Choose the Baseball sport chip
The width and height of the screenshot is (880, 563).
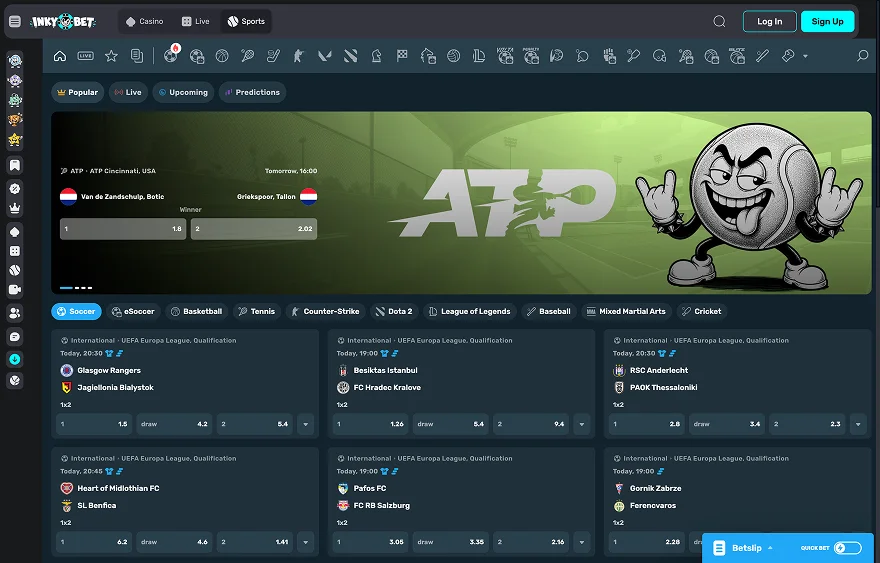[548, 312]
